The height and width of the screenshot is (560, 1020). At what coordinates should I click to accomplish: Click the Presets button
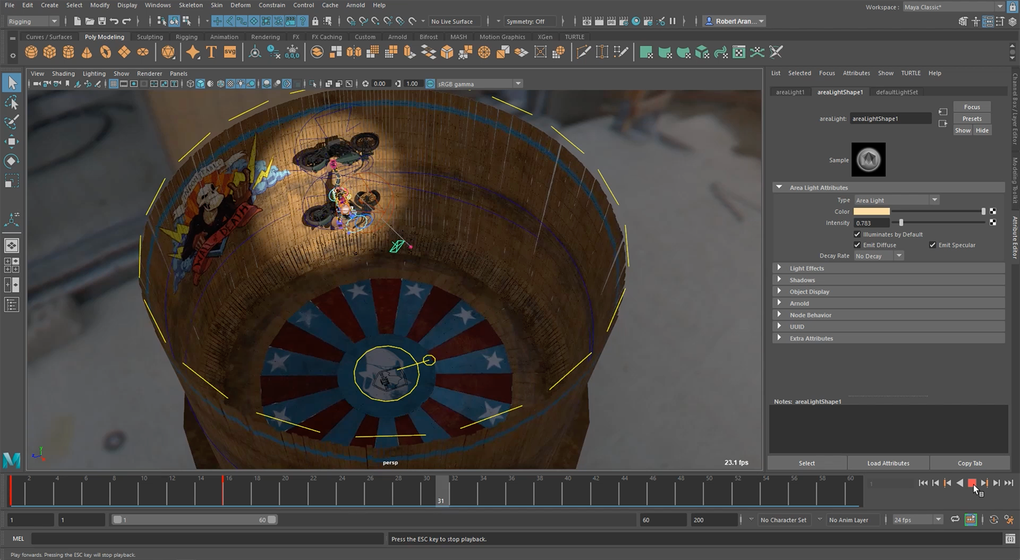pyautogui.click(x=971, y=118)
